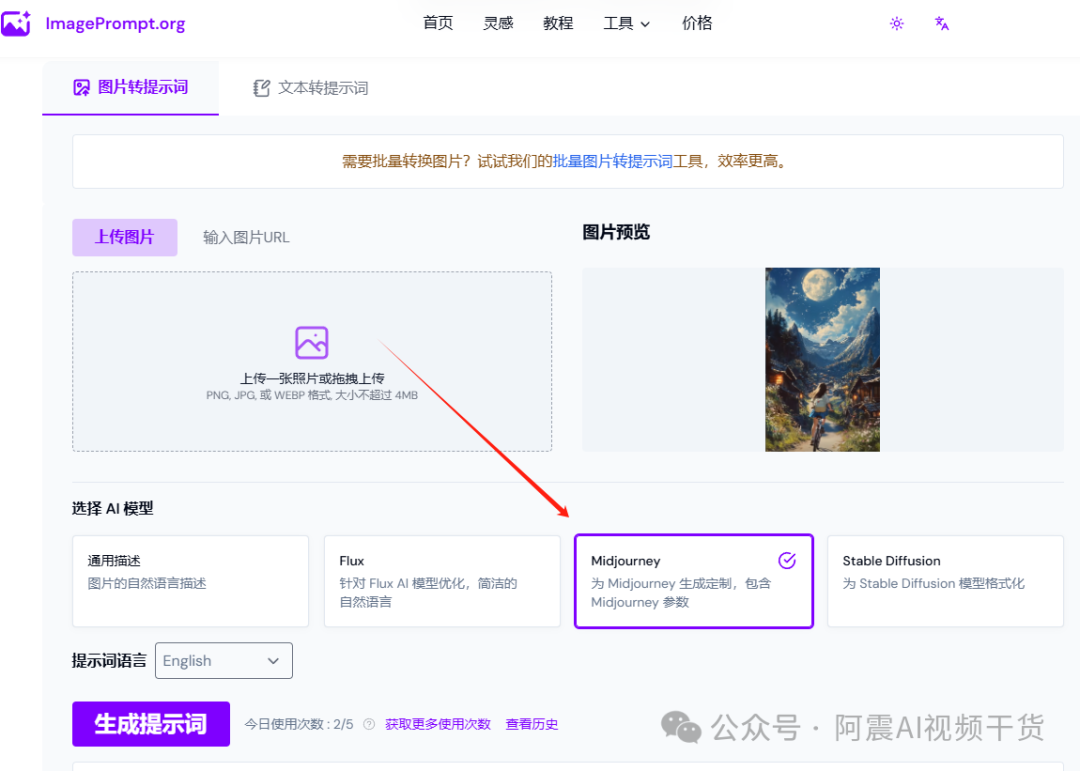Click the ImagePrompt.org logo icon
Viewport: 1080px width, 771px height.
(16, 22)
